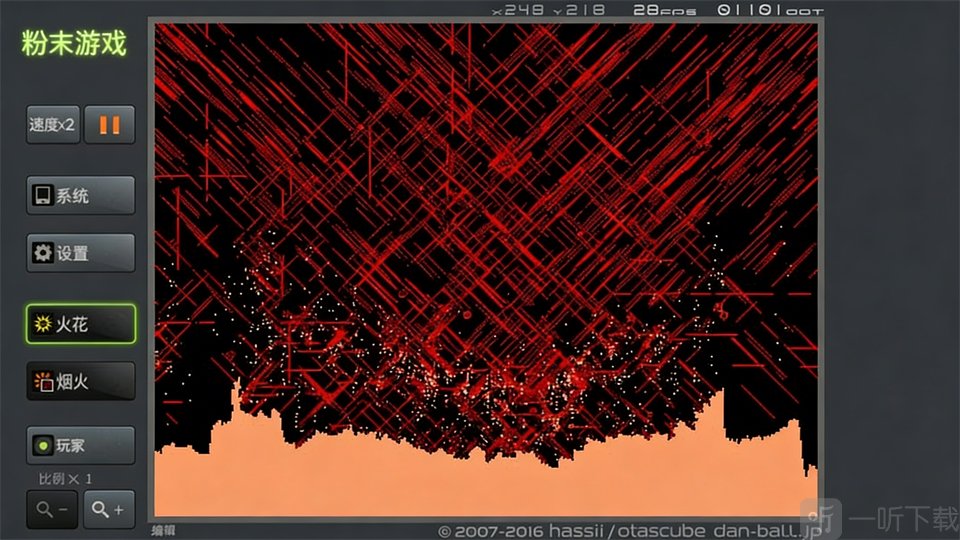Choose the 玩家 player element
Image resolution: width=960 pixels, height=540 pixels.
(80, 445)
